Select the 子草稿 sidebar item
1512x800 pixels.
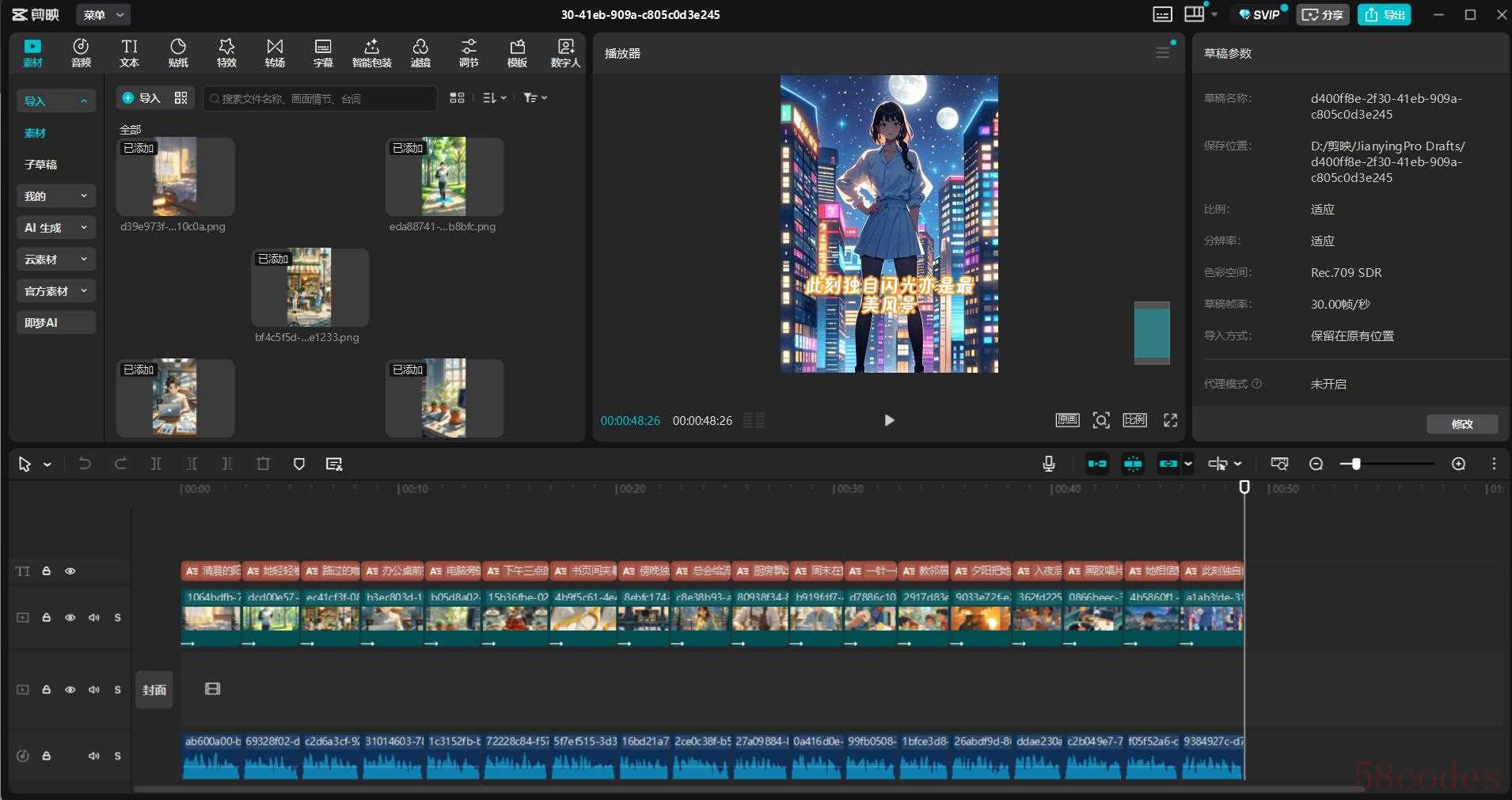pos(40,165)
